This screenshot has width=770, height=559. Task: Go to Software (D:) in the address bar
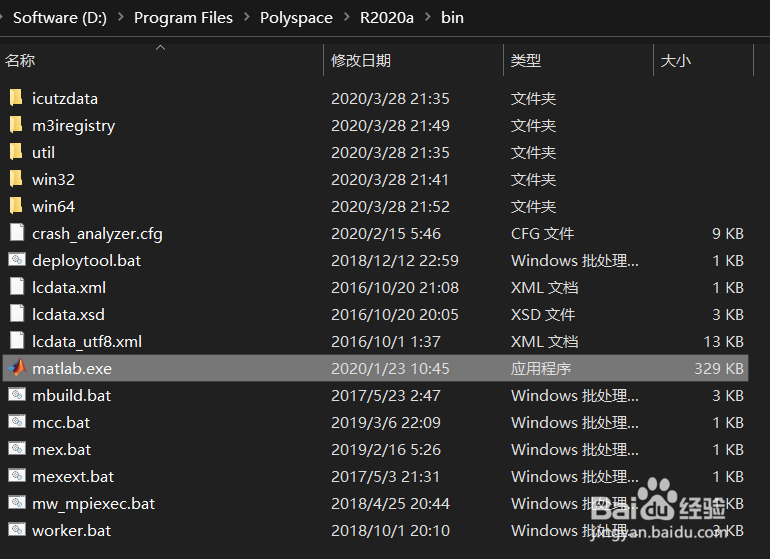(60, 18)
